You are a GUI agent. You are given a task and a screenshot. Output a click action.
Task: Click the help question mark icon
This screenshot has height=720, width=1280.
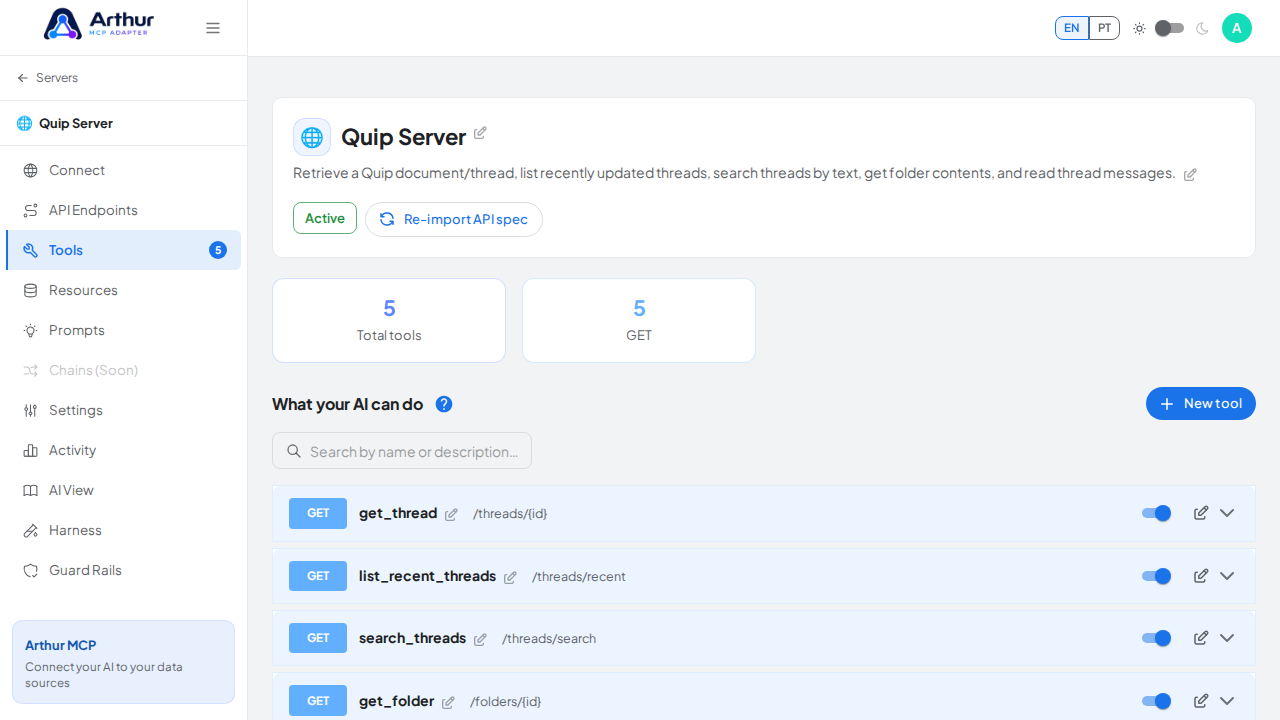tap(444, 404)
